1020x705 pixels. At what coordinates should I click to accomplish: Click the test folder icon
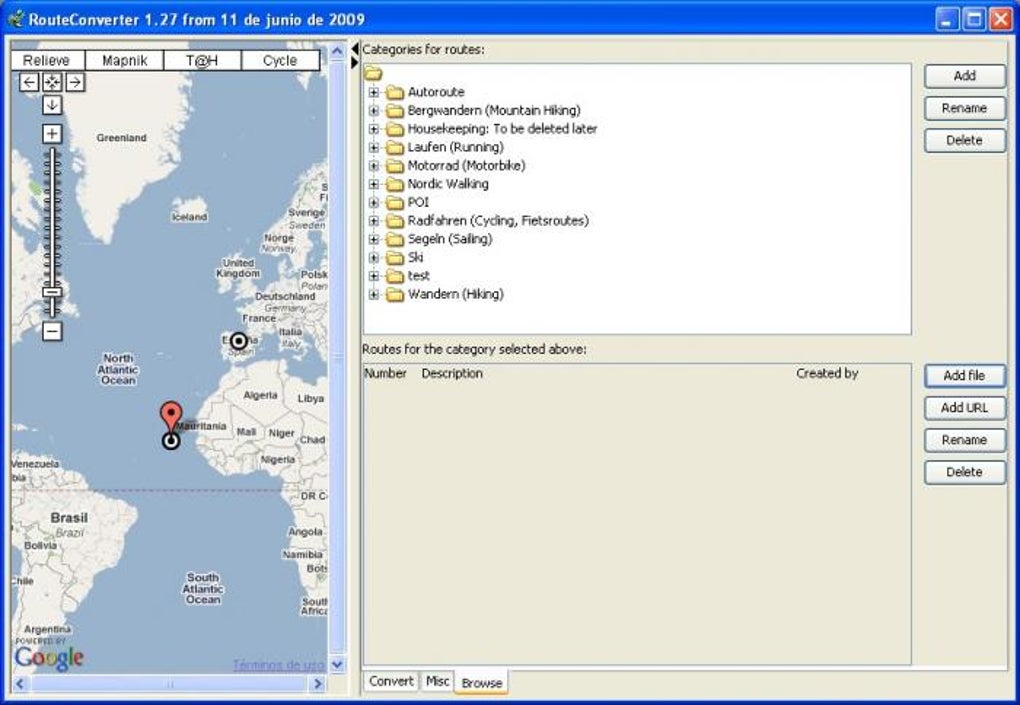395,276
